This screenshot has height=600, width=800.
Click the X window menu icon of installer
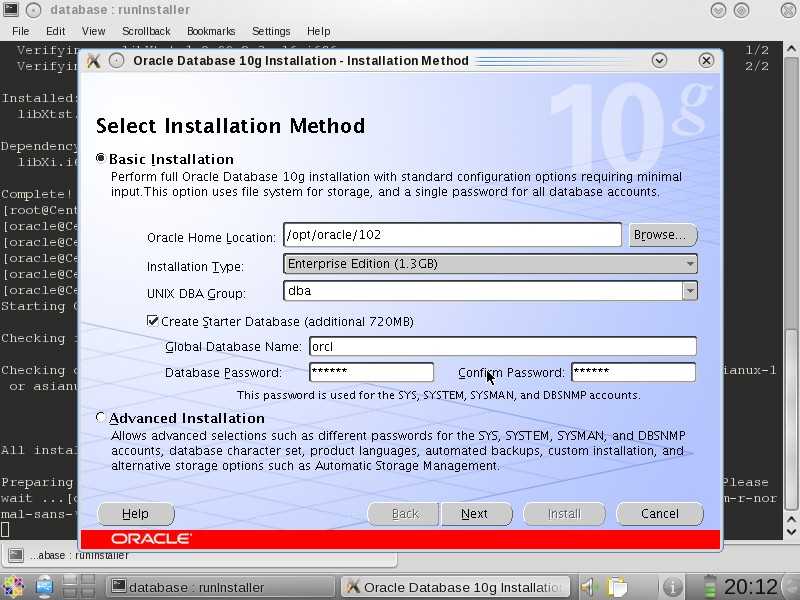point(93,61)
